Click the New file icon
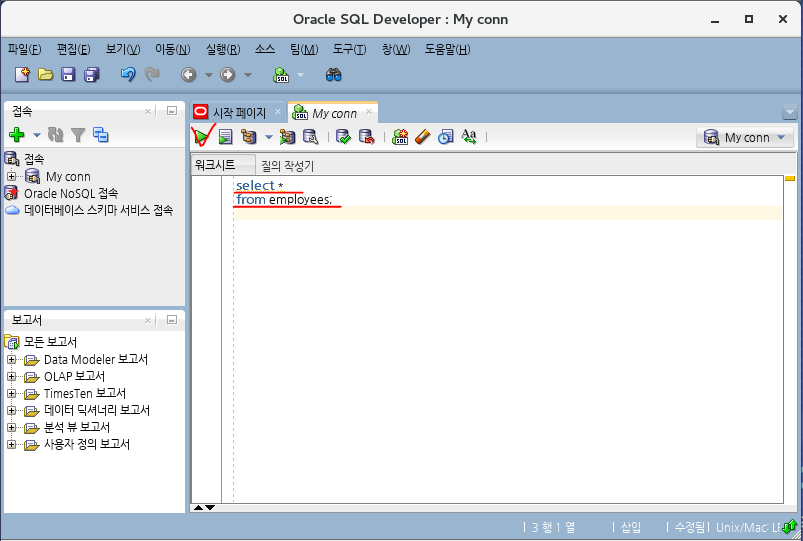 tap(22, 75)
